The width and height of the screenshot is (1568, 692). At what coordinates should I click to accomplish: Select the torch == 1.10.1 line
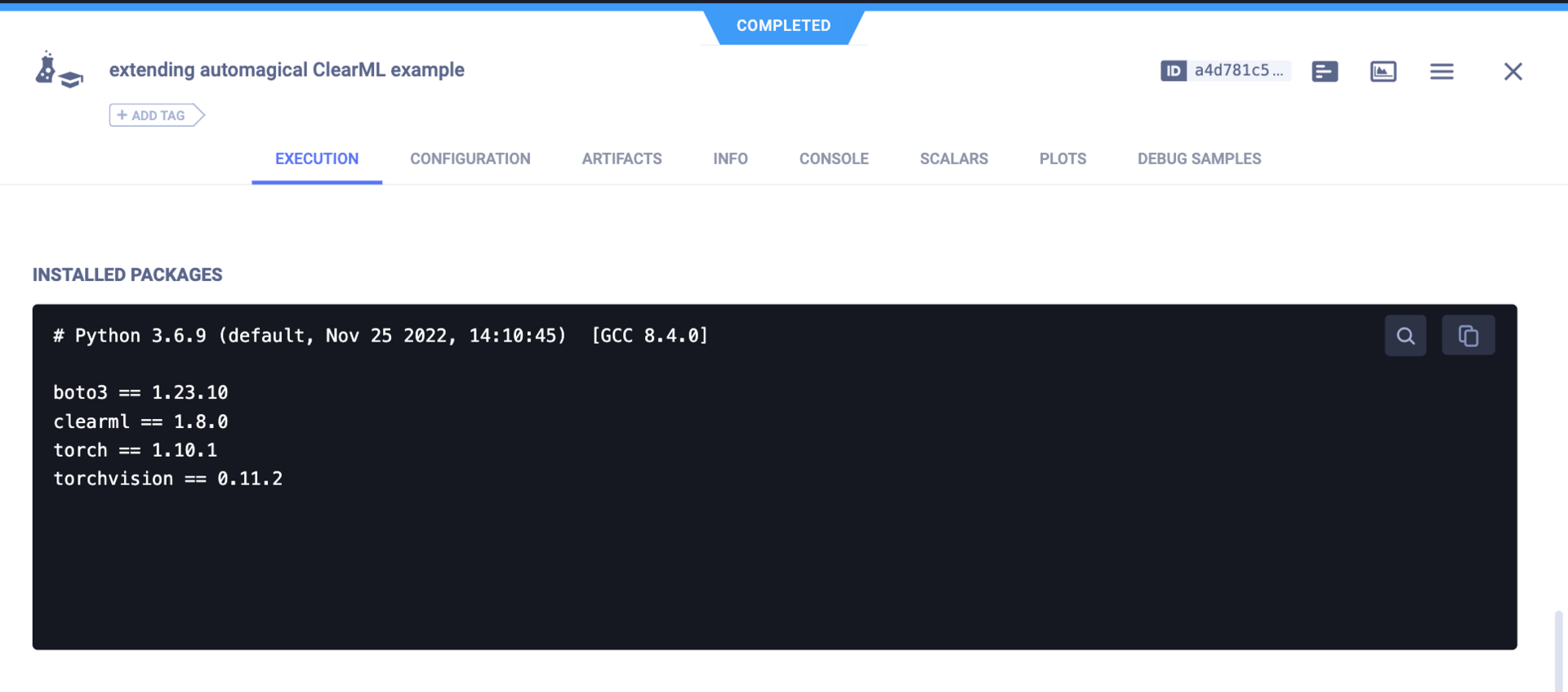[135, 450]
